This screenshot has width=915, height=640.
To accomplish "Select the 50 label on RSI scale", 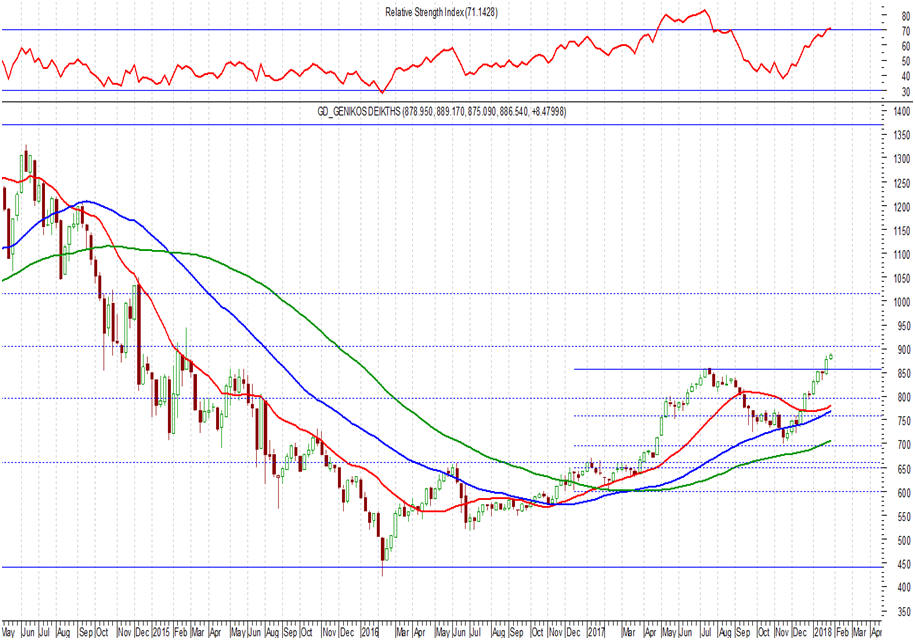I will [x=906, y=61].
